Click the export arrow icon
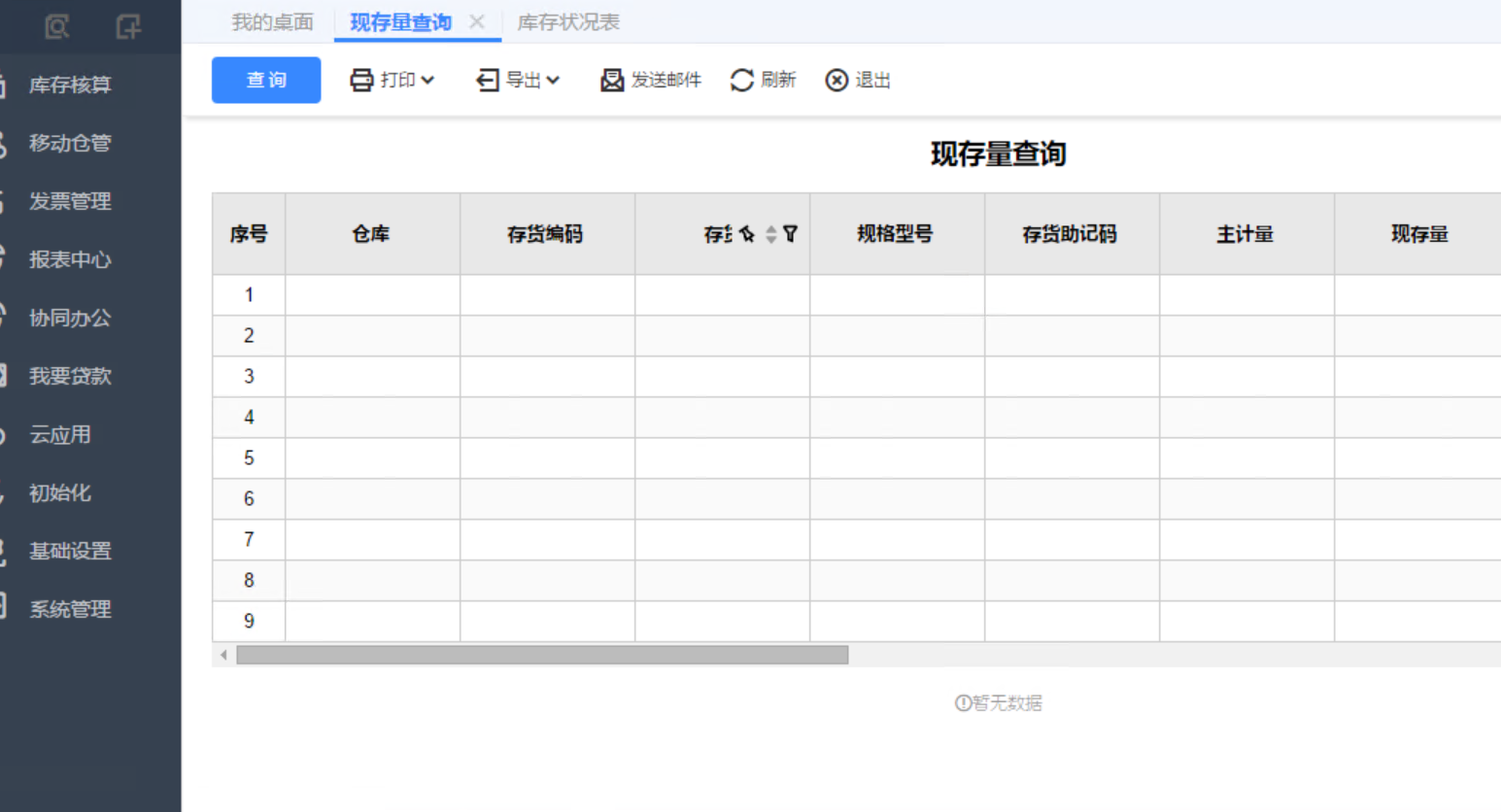1501x812 pixels. point(488,80)
